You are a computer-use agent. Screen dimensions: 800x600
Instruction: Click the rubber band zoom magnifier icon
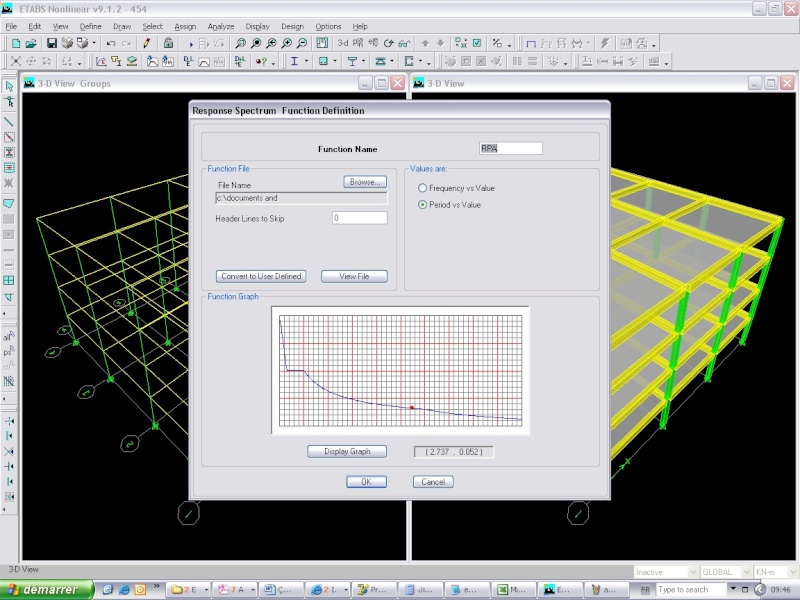pos(240,44)
